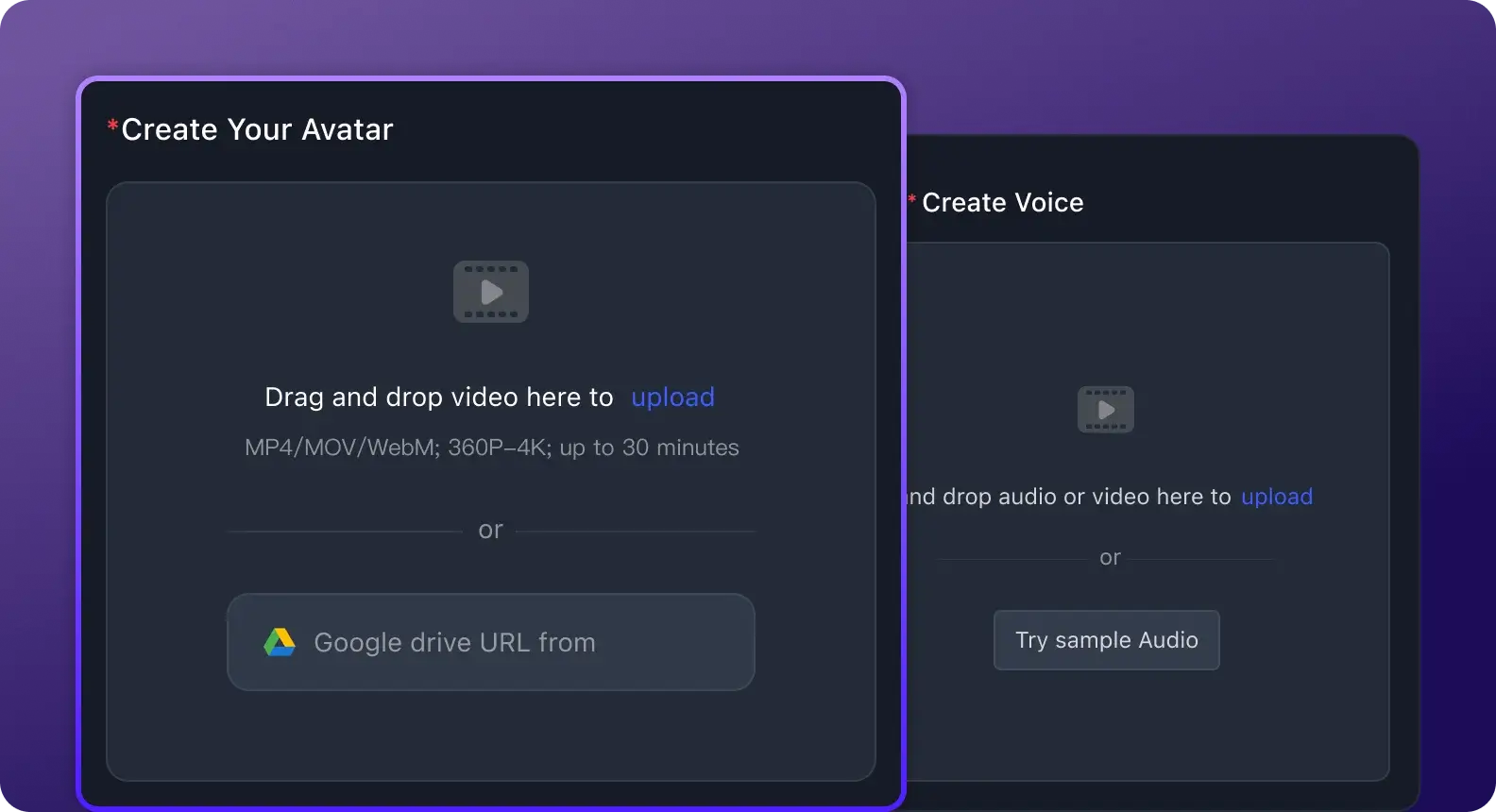Click the video film icon in avatar panel
Viewport: 1496px width, 812px height.
point(490,292)
